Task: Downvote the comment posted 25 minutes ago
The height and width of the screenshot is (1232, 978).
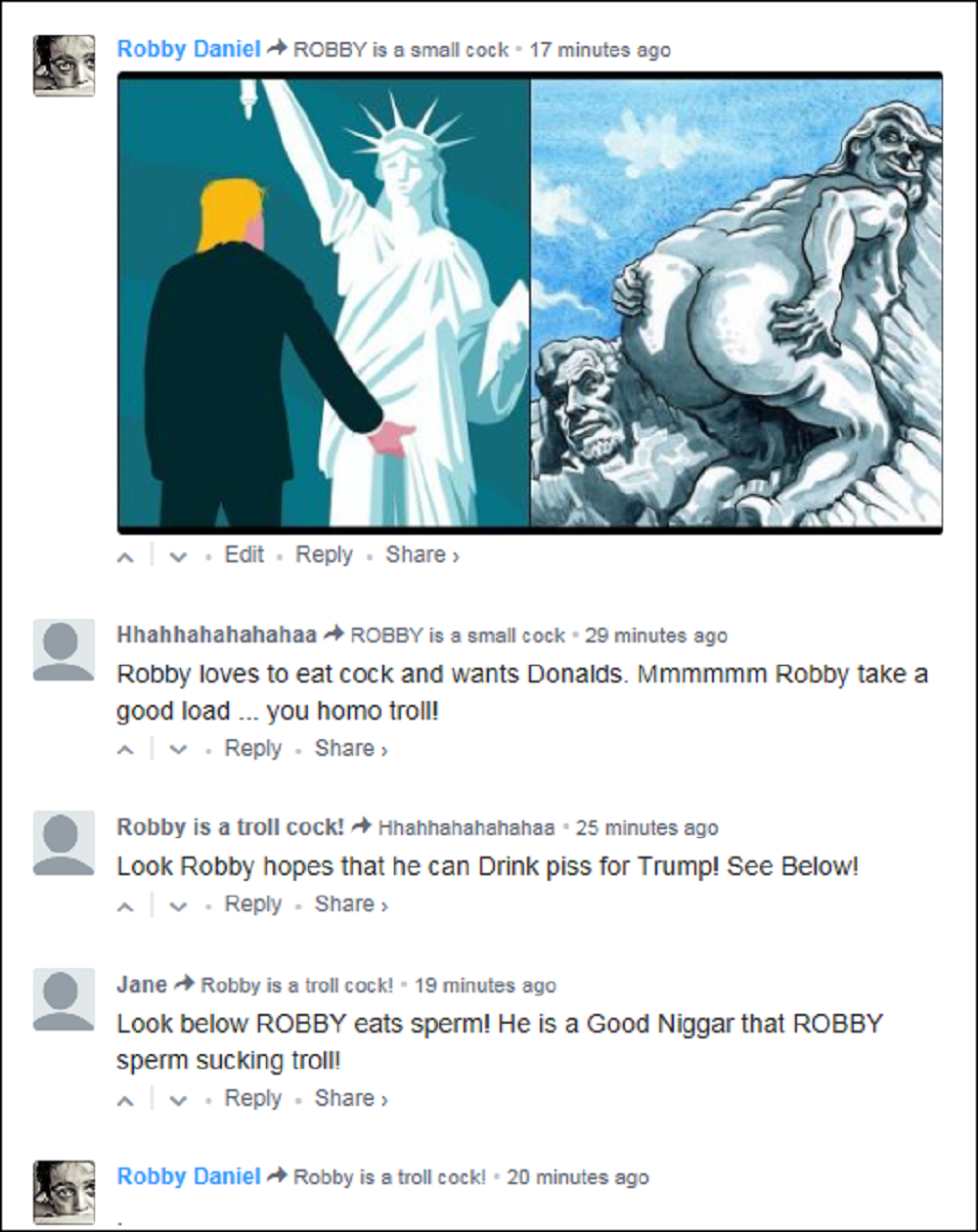Action: pyautogui.click(x=176, y=905)
